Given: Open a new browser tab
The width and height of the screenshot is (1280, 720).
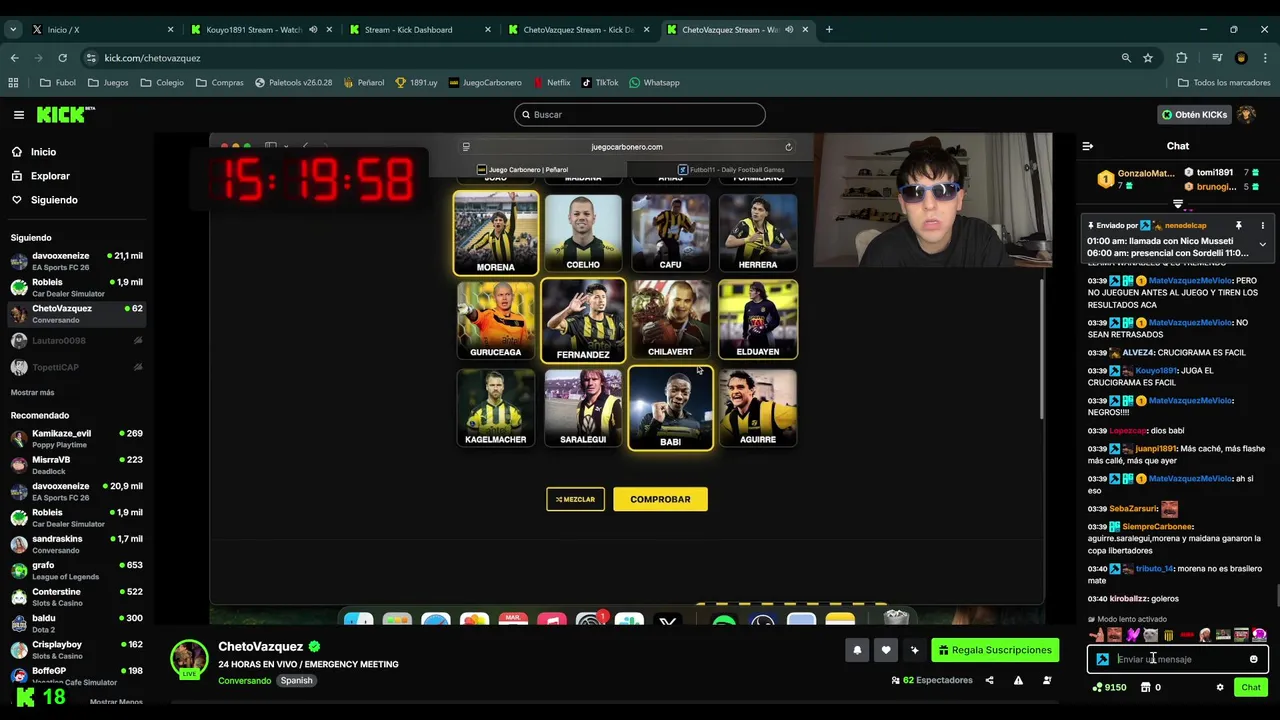Looking at the screenshot, I should coord(829,30).
